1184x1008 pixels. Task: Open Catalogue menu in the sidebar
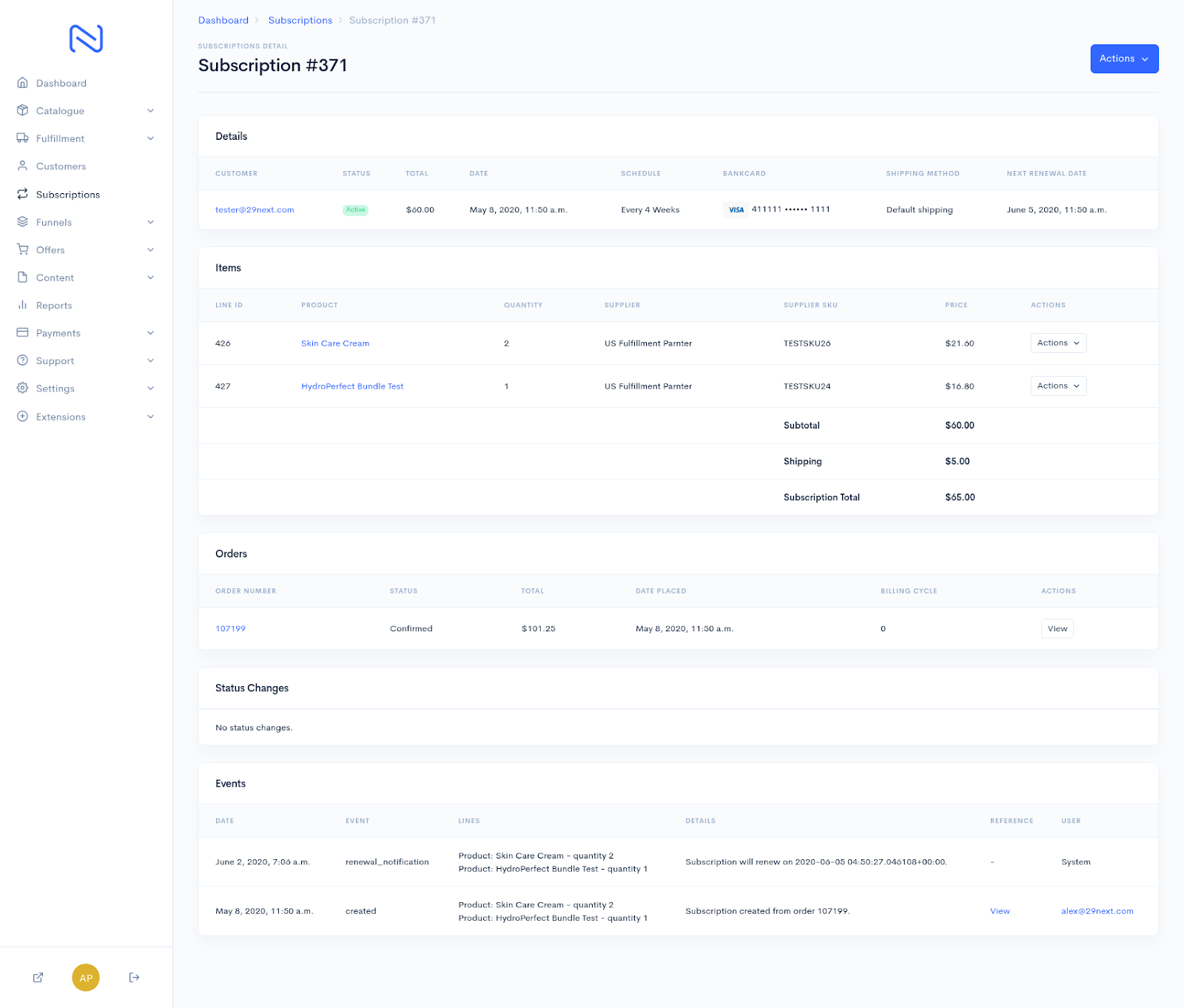[x=60, y=111]
